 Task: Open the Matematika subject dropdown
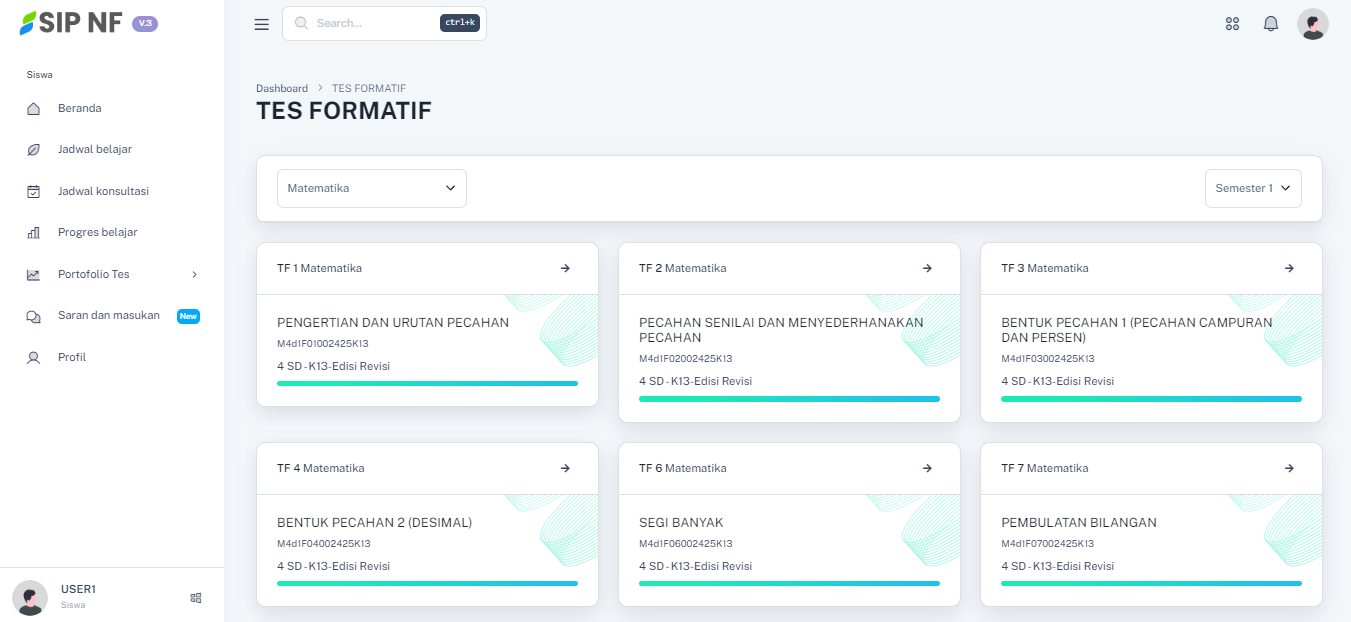point(371,188)
